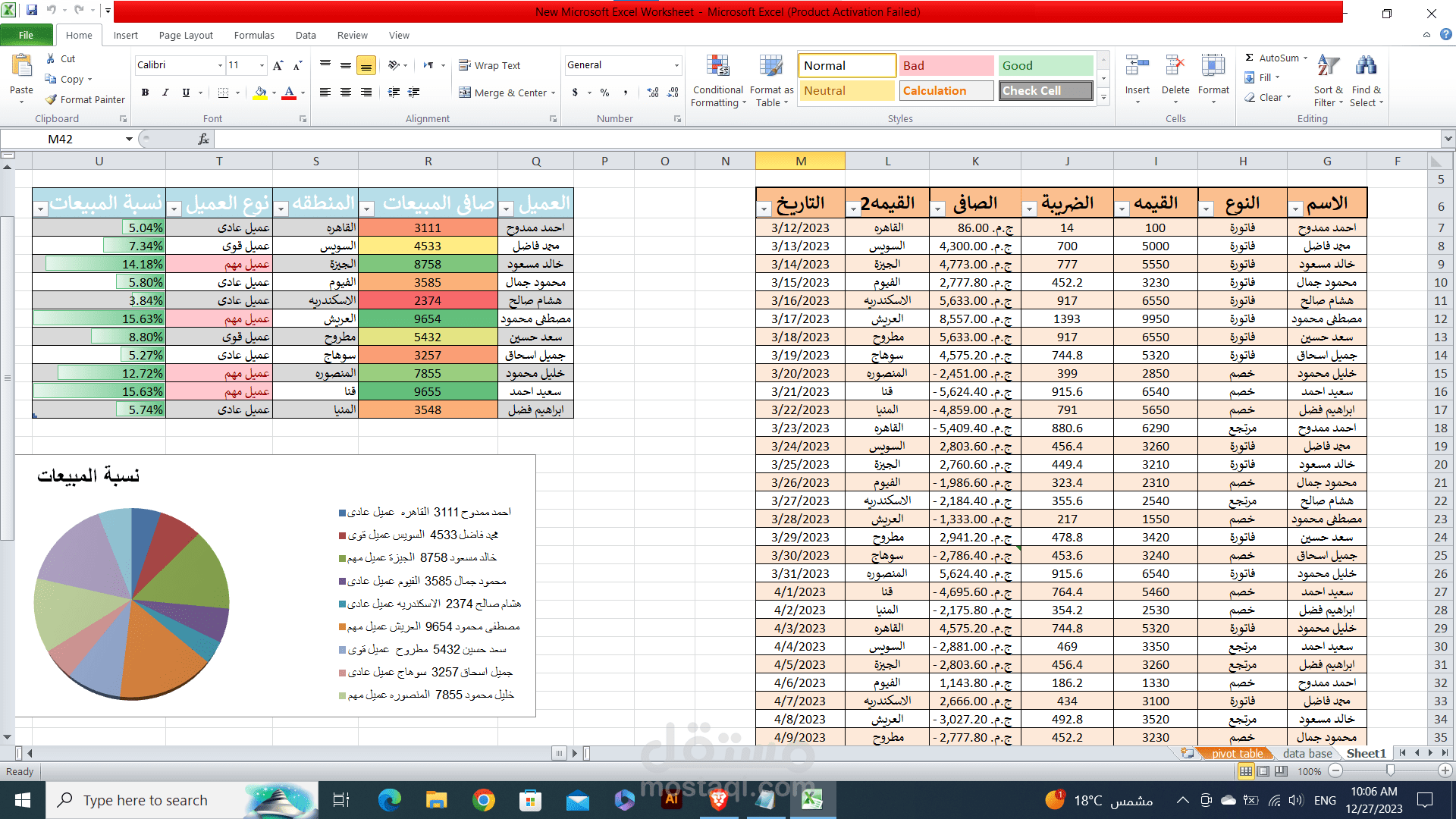The image size is (1456, 819).
Task: Apply a bottom border with the Borders icon
Action: 223,93
